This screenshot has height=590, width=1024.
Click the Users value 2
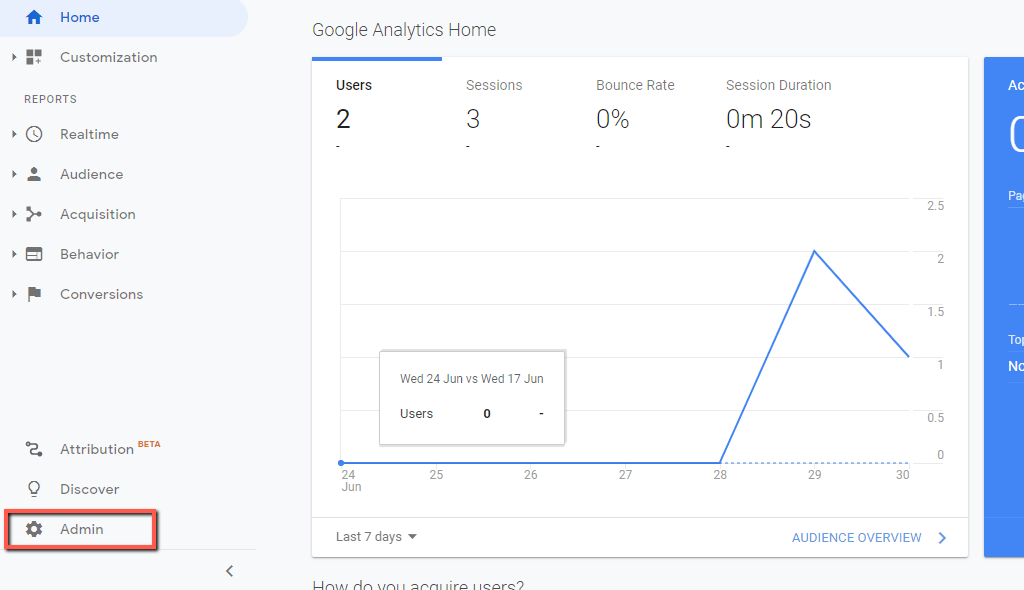[344, 119]
